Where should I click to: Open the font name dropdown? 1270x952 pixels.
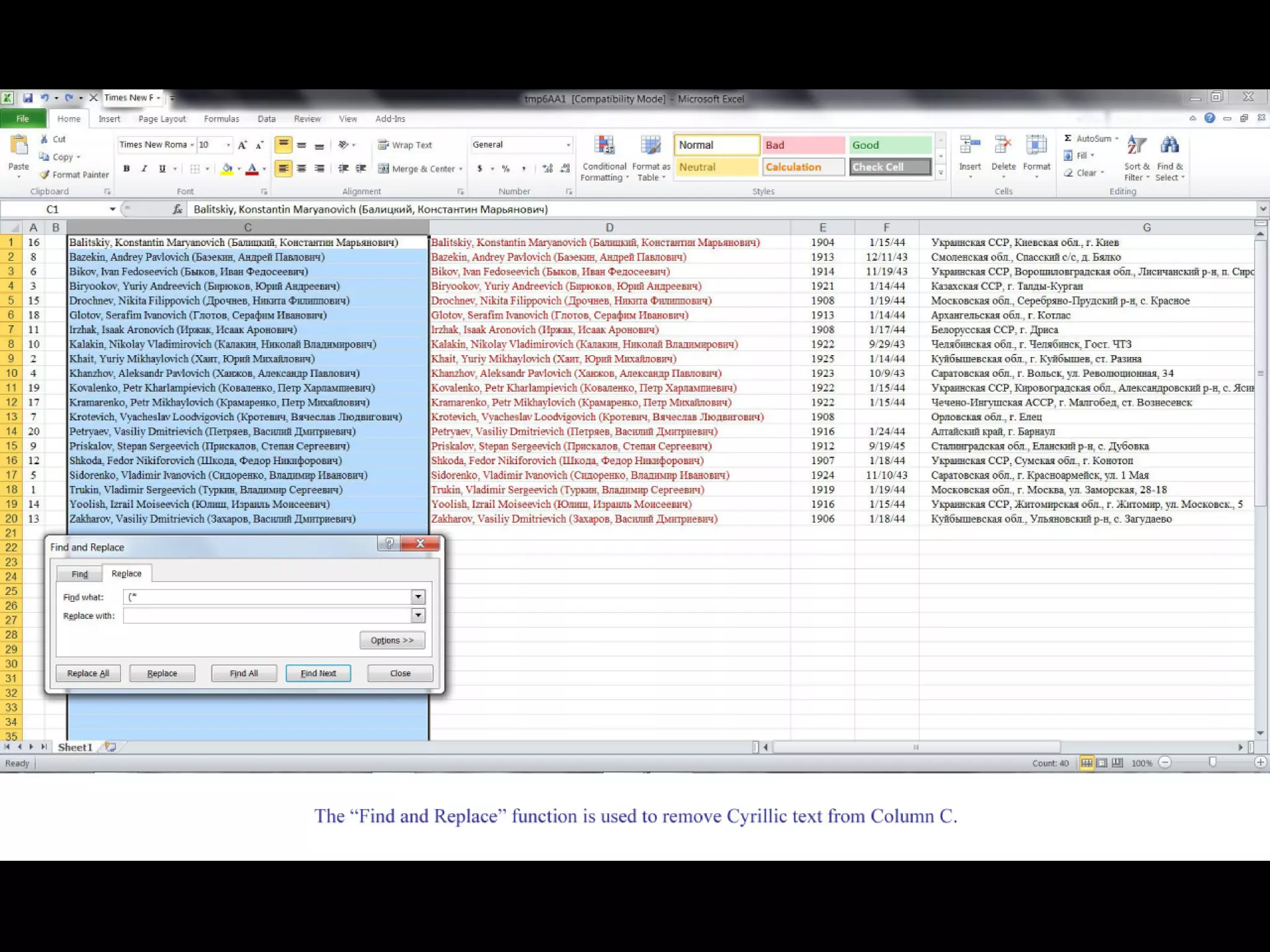pos(192,145)
